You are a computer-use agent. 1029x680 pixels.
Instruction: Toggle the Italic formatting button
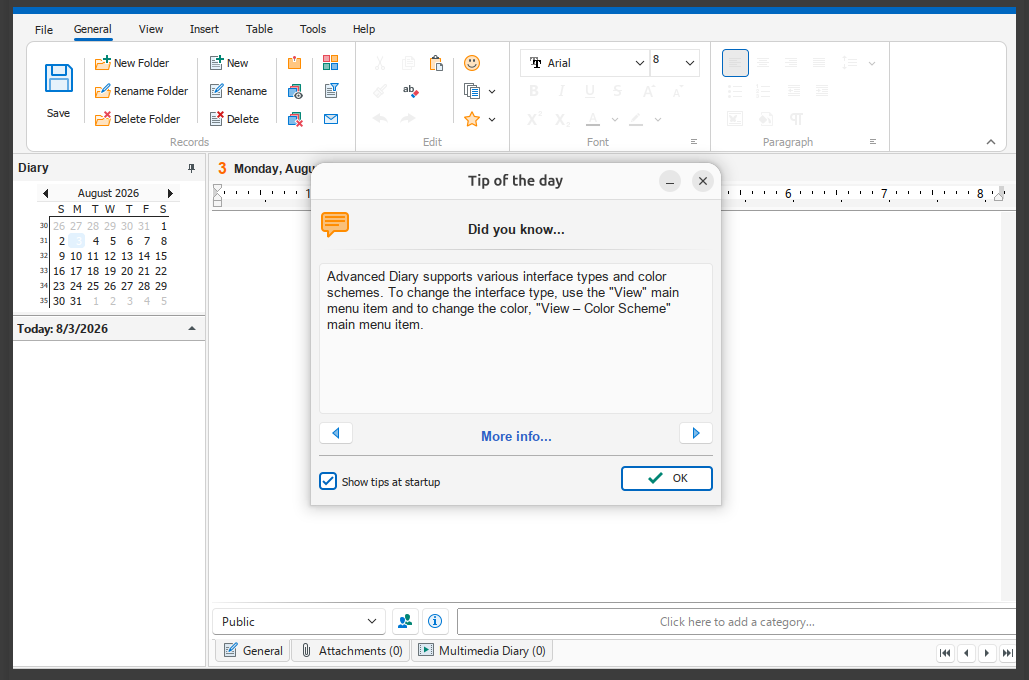[561, 91]
